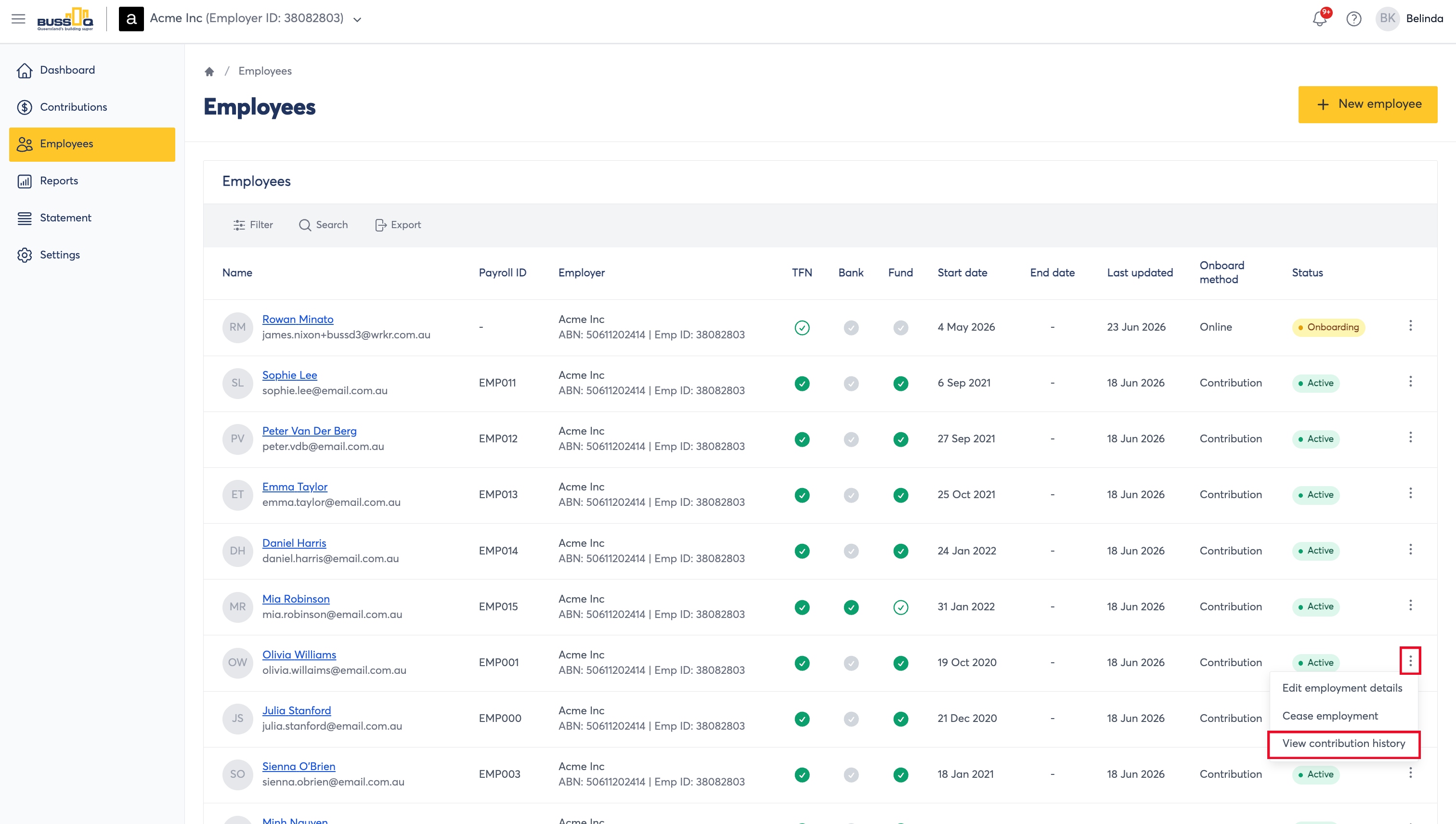Screen dimensions: 1456x824
Task: Go to home via breadcrumb house icon
Action: 209,71
